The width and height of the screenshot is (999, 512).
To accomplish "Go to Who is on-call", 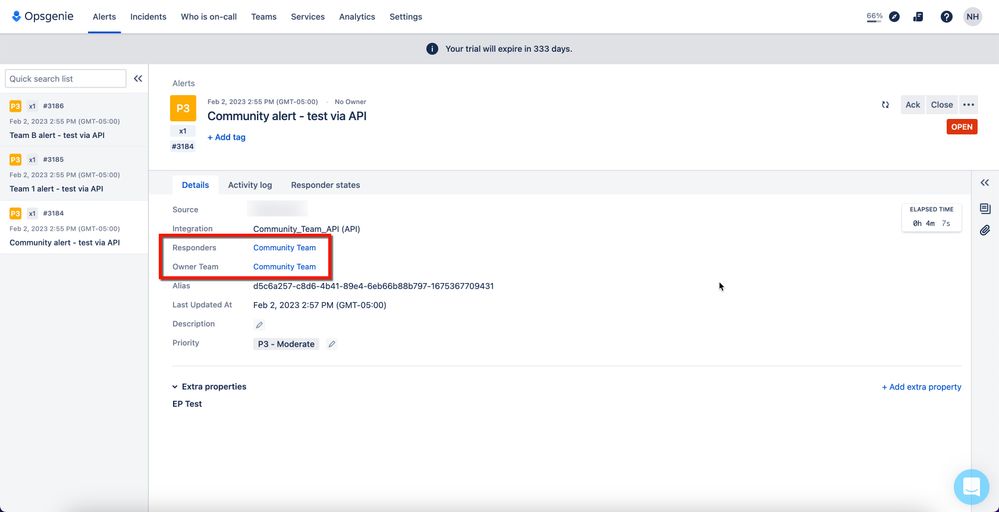I will coord(208,17).
